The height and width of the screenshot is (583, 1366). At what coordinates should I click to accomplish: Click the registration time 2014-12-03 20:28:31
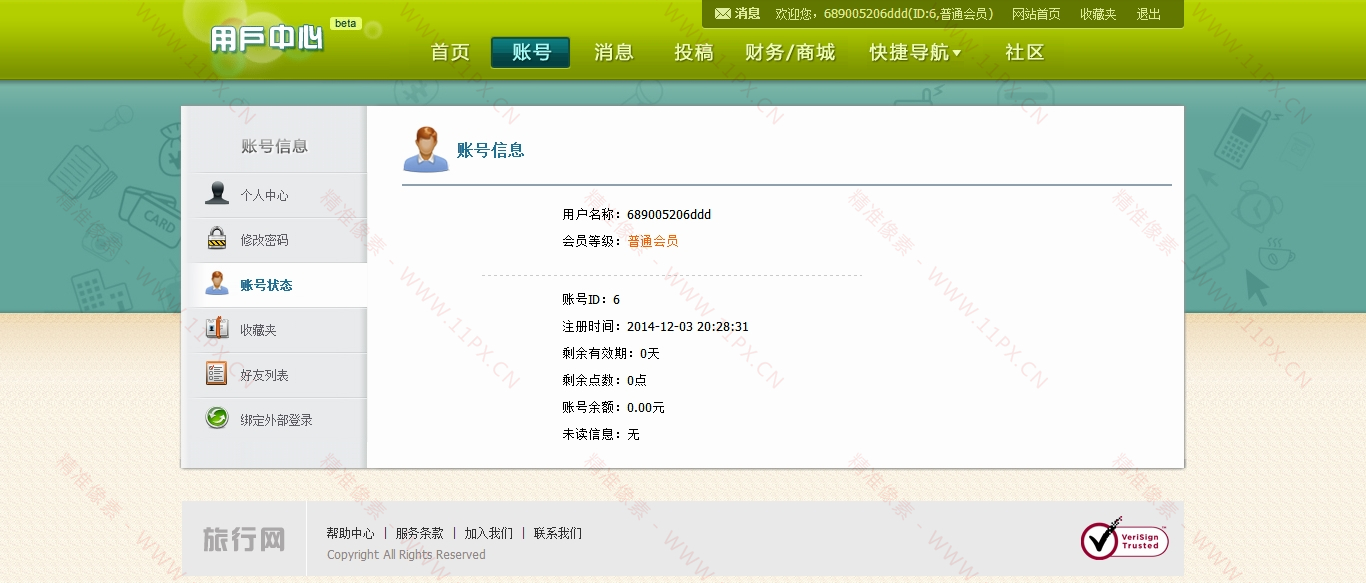(688, 326)
